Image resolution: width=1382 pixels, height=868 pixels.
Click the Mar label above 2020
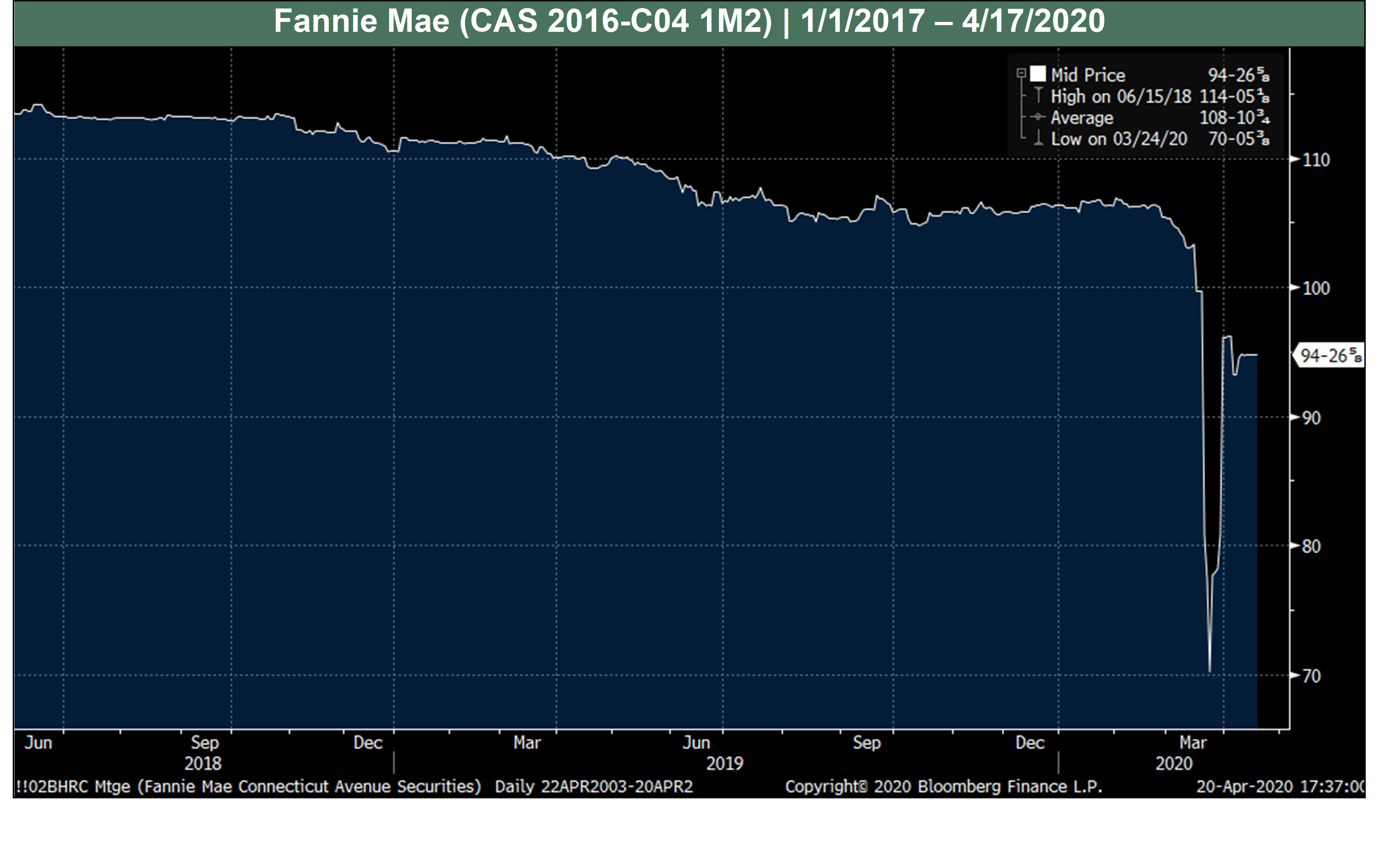point(1193,742)
